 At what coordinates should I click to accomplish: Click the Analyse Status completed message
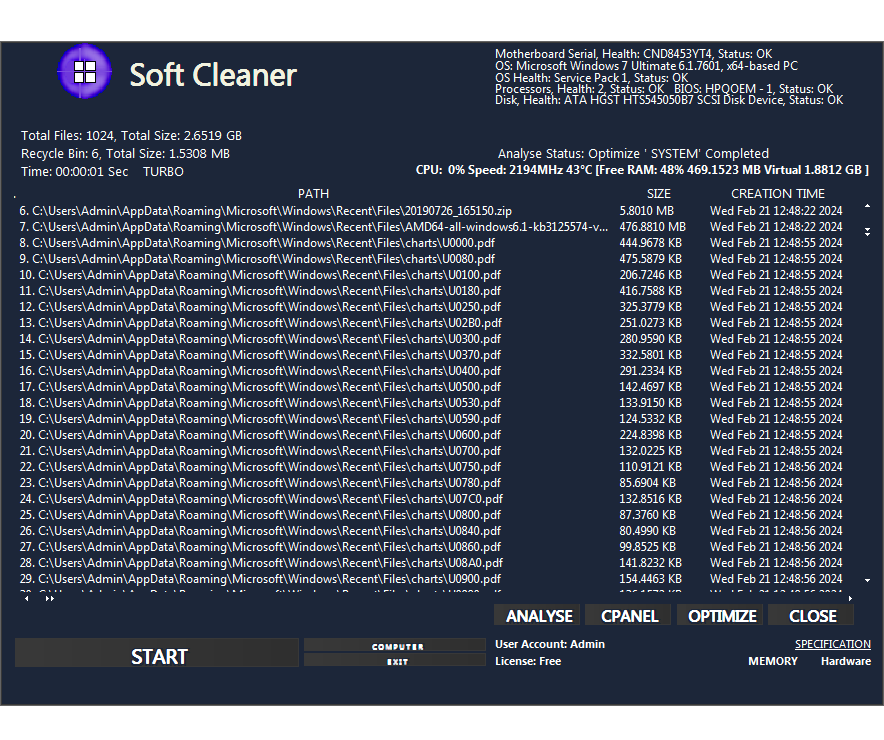point(633,154)
